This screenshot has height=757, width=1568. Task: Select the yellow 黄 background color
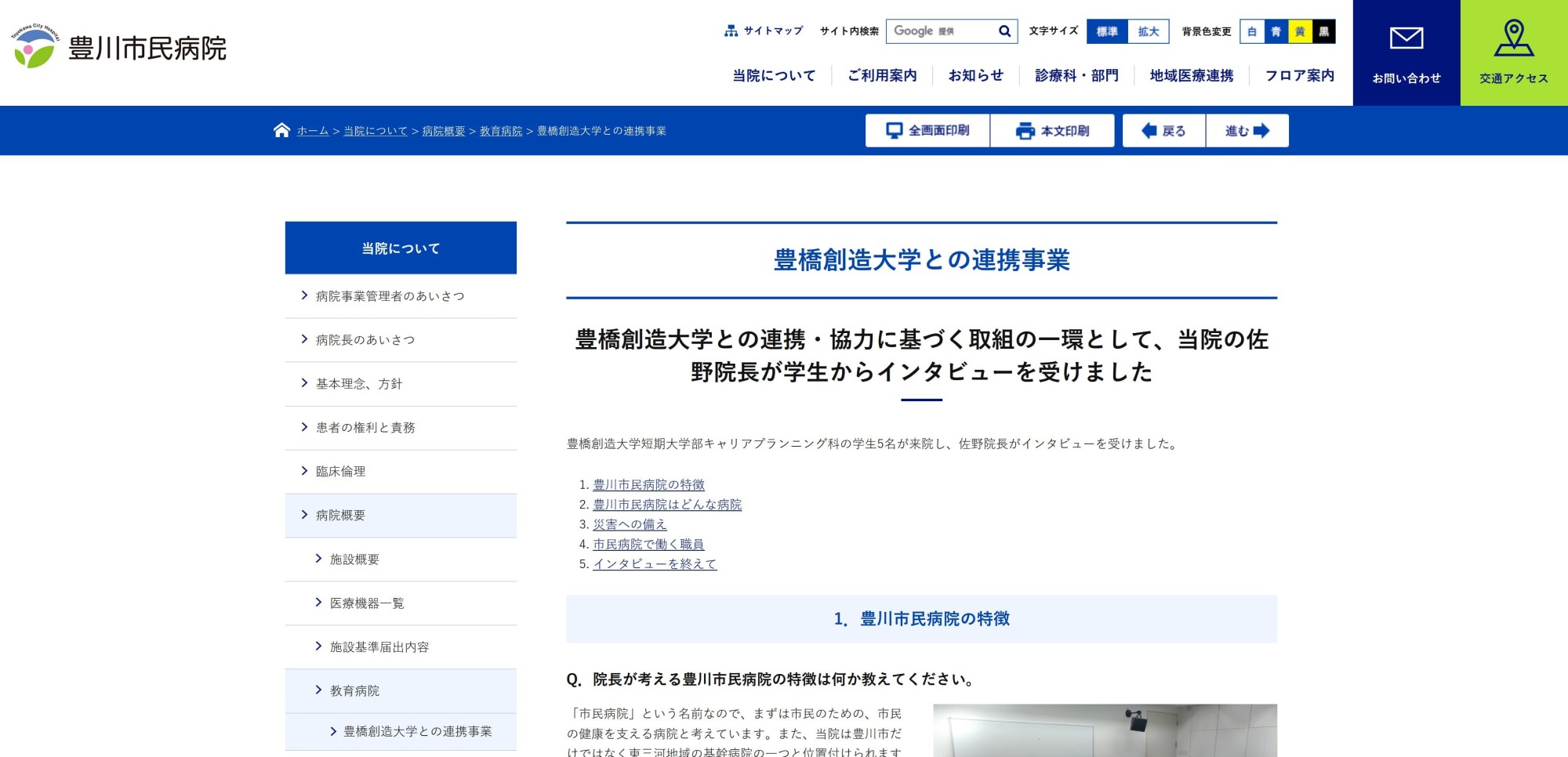pos(1300,31)
